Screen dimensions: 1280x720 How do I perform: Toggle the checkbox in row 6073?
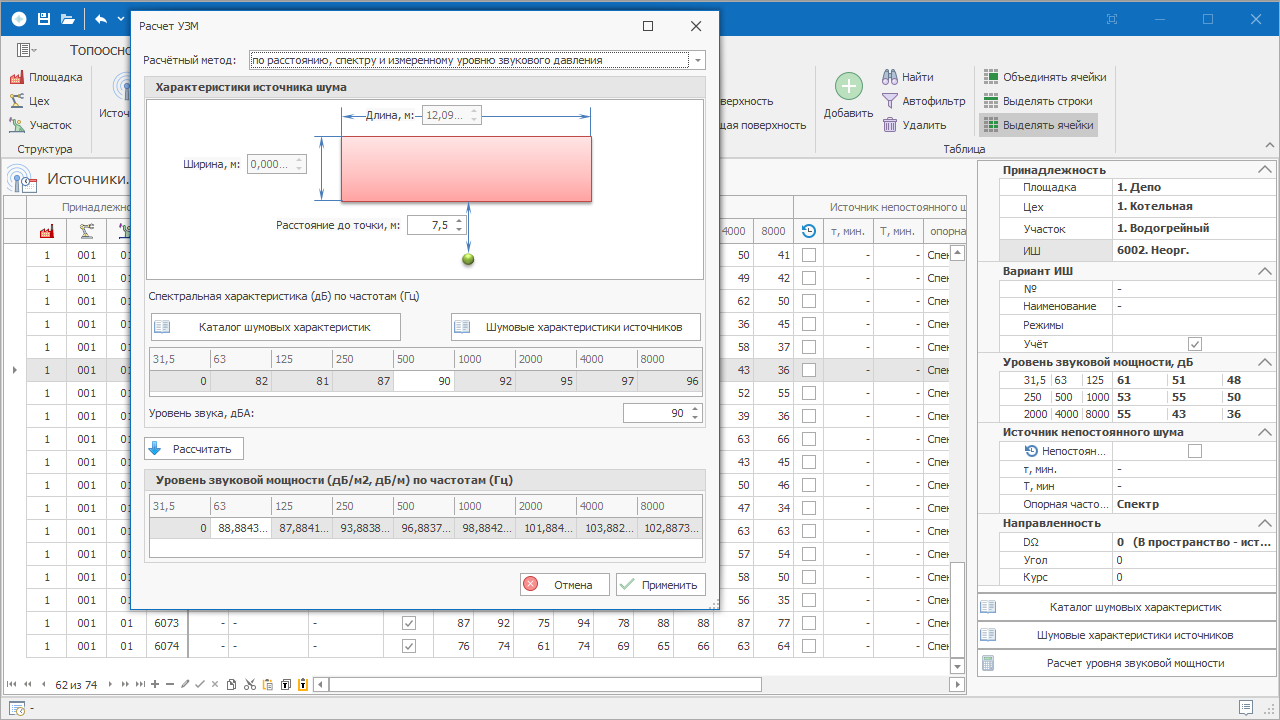(x=409, y=623)
